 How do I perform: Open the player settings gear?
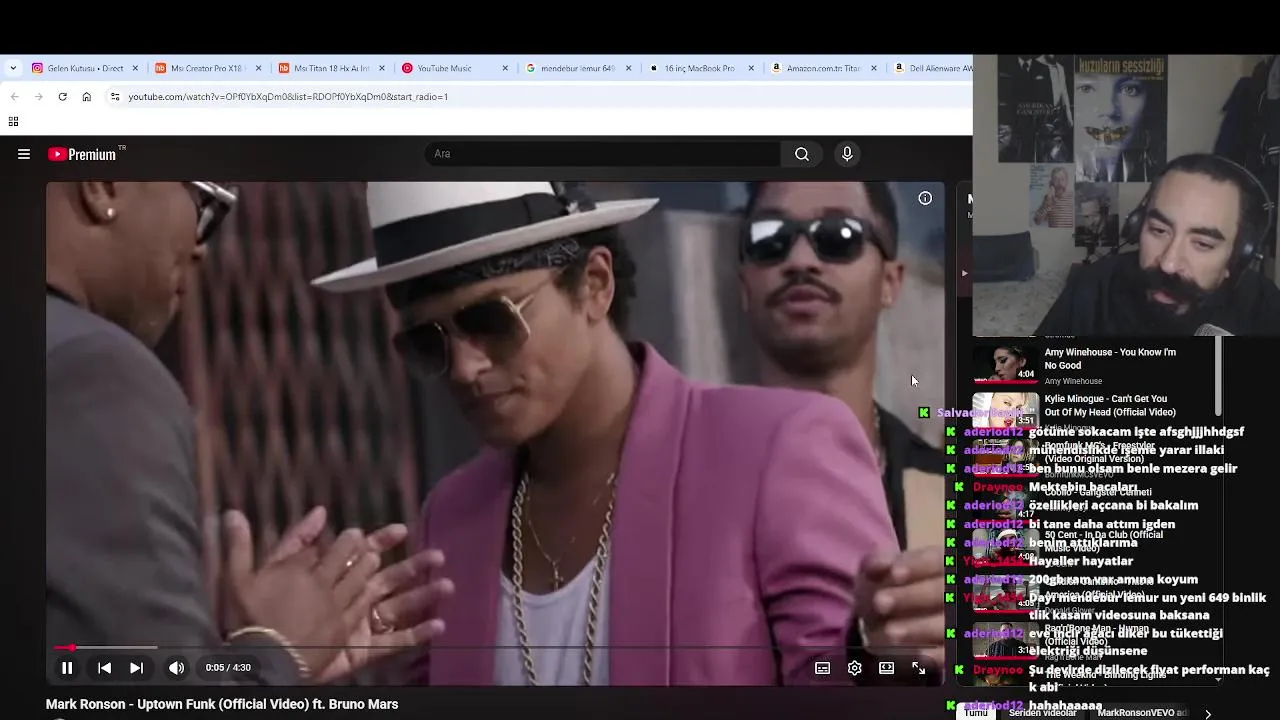coord(854,668)
